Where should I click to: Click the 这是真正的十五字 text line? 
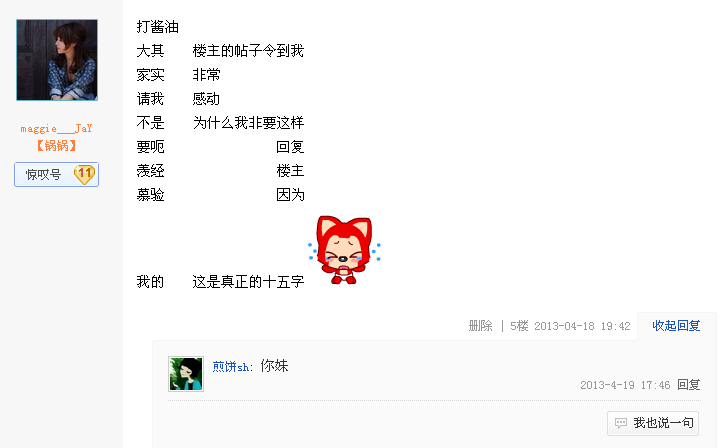click(x=248, y=282)
